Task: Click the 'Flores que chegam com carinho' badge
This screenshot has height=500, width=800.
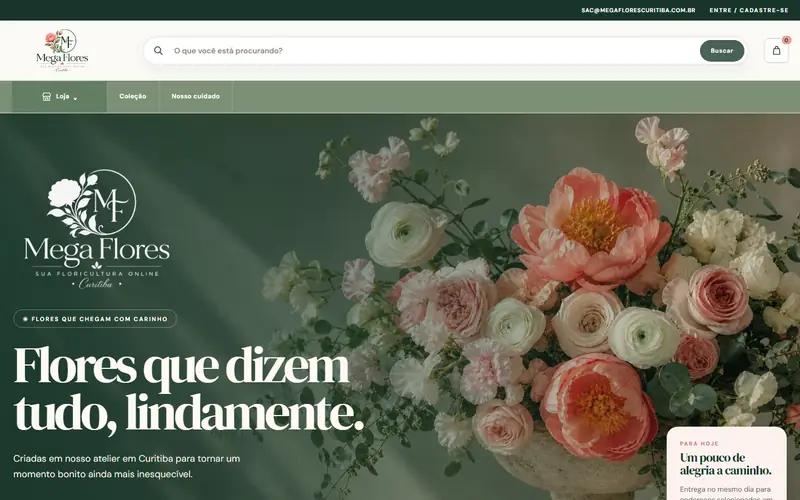Action: point(95,319)
